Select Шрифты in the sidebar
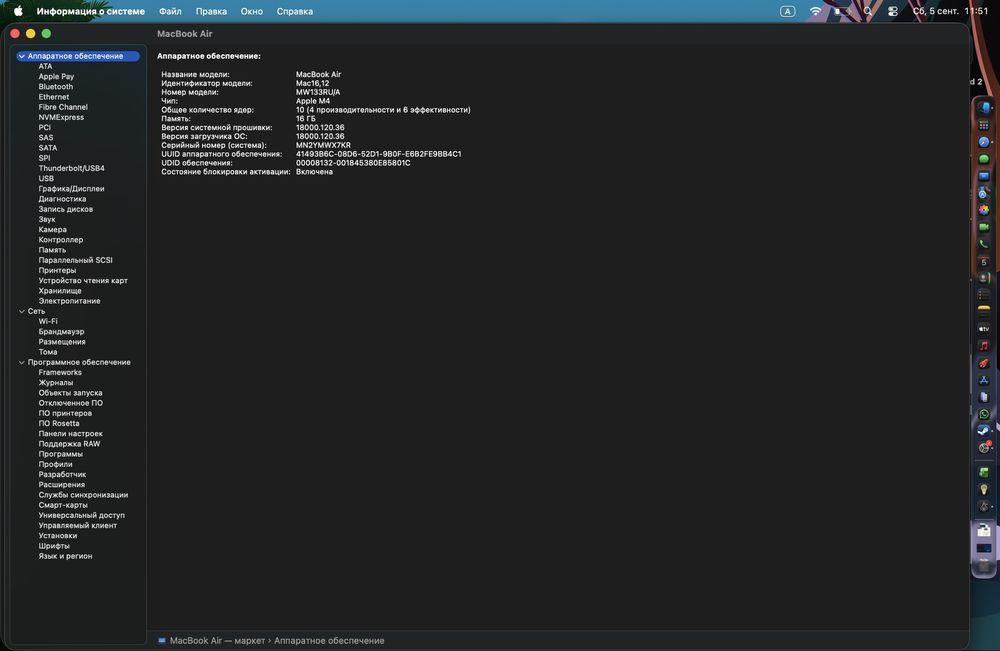 pos(54,546)
